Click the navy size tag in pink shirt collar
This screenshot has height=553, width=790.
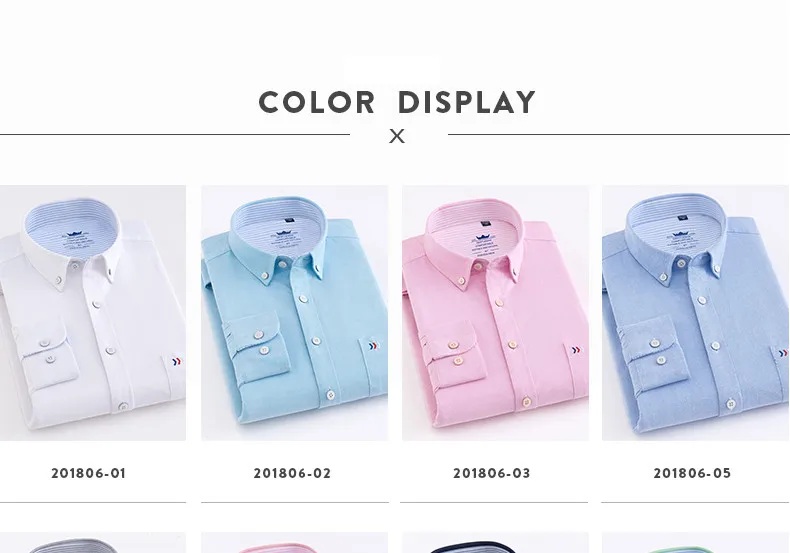(485, 223)
